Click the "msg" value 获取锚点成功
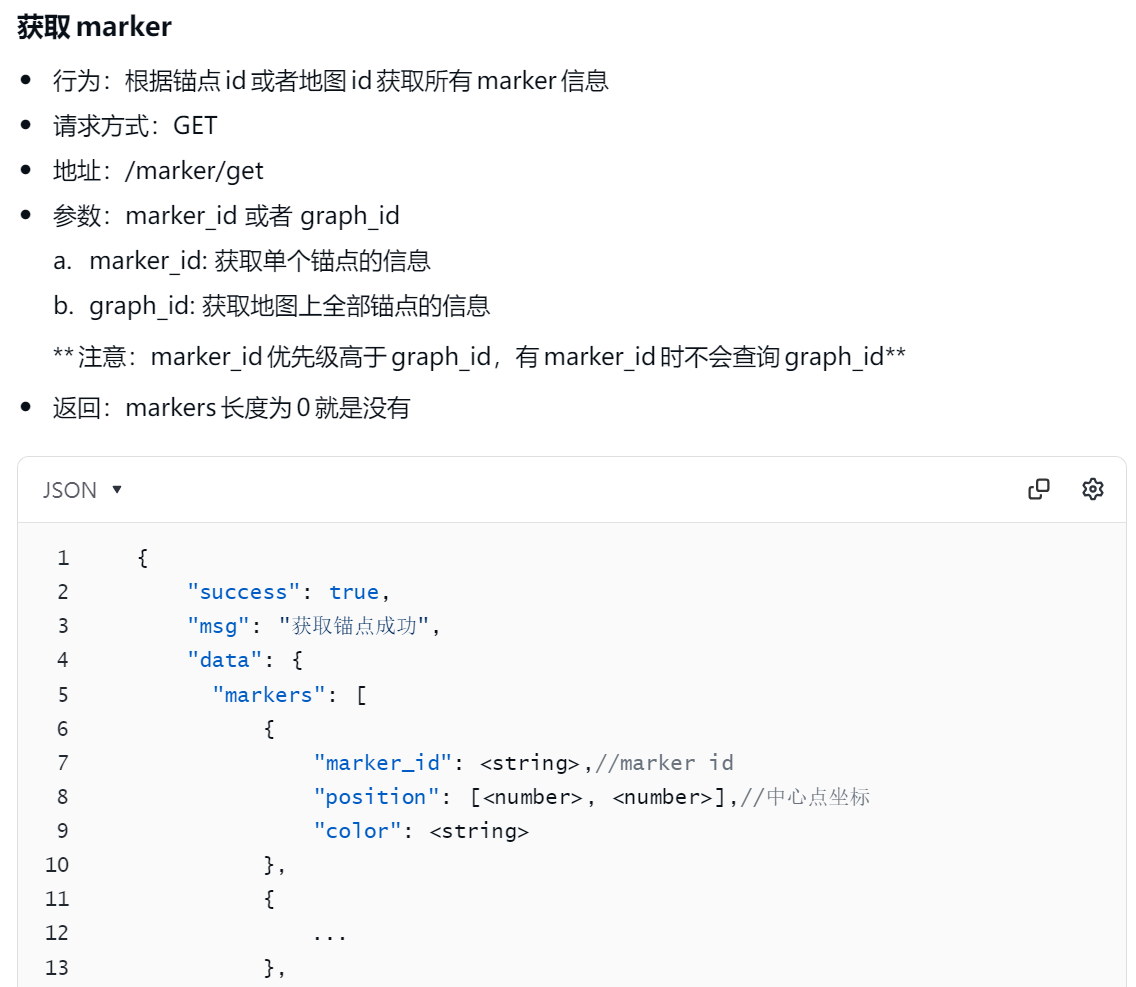This screenshot has height=987, width=1136. point(354,626)
